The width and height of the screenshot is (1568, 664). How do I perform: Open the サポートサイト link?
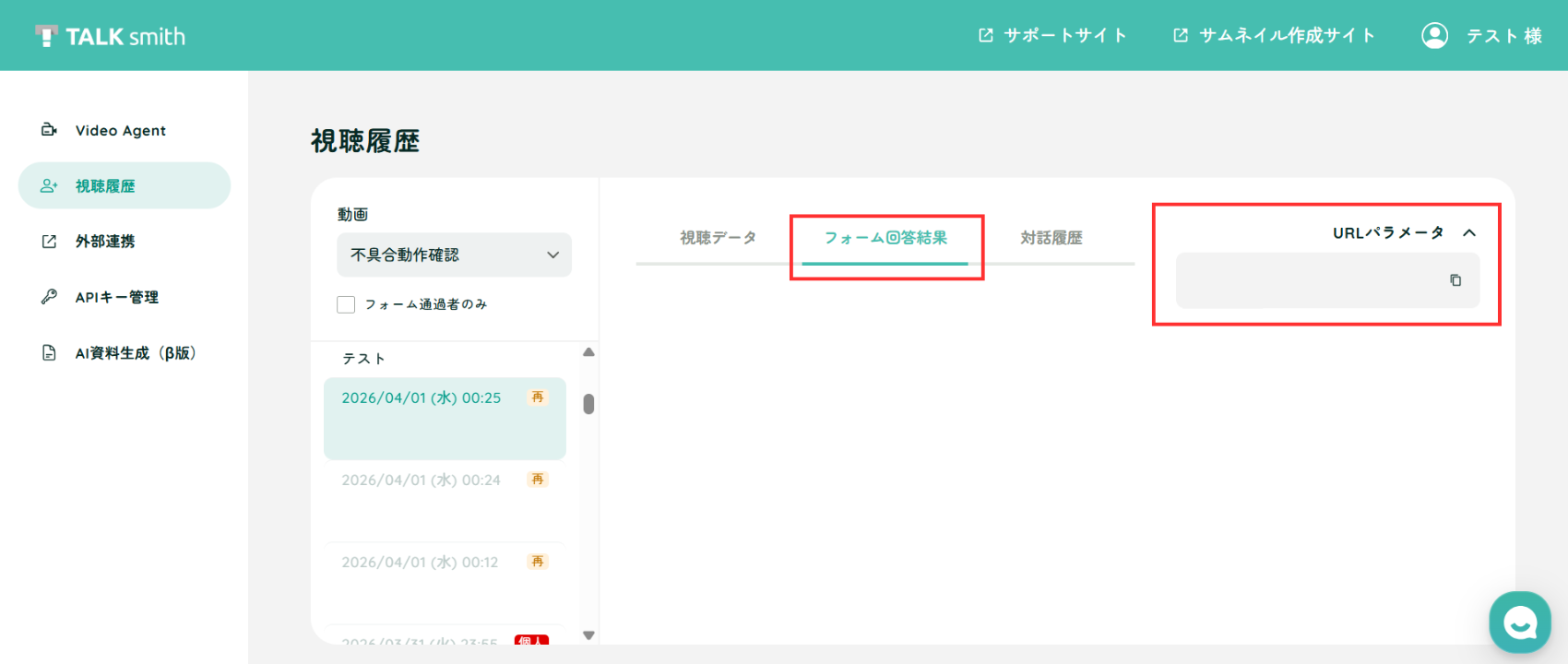[x=1052, y=35]
